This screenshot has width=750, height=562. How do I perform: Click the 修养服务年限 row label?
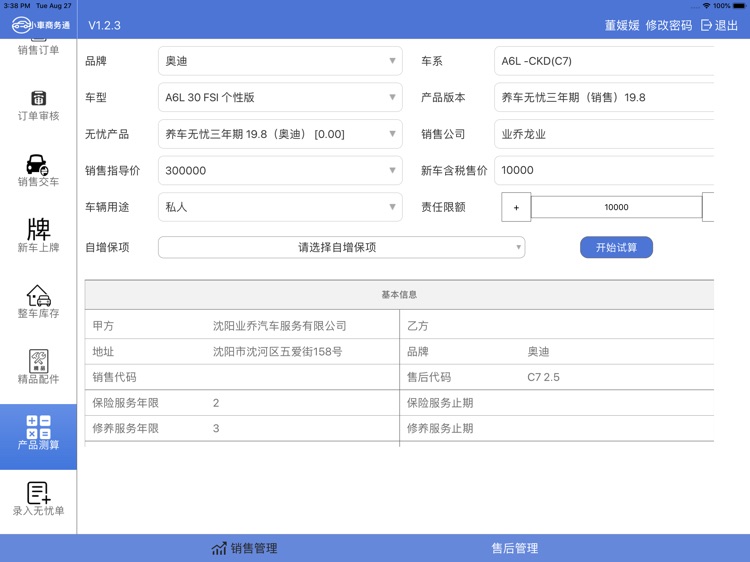[x=125, y=428]
